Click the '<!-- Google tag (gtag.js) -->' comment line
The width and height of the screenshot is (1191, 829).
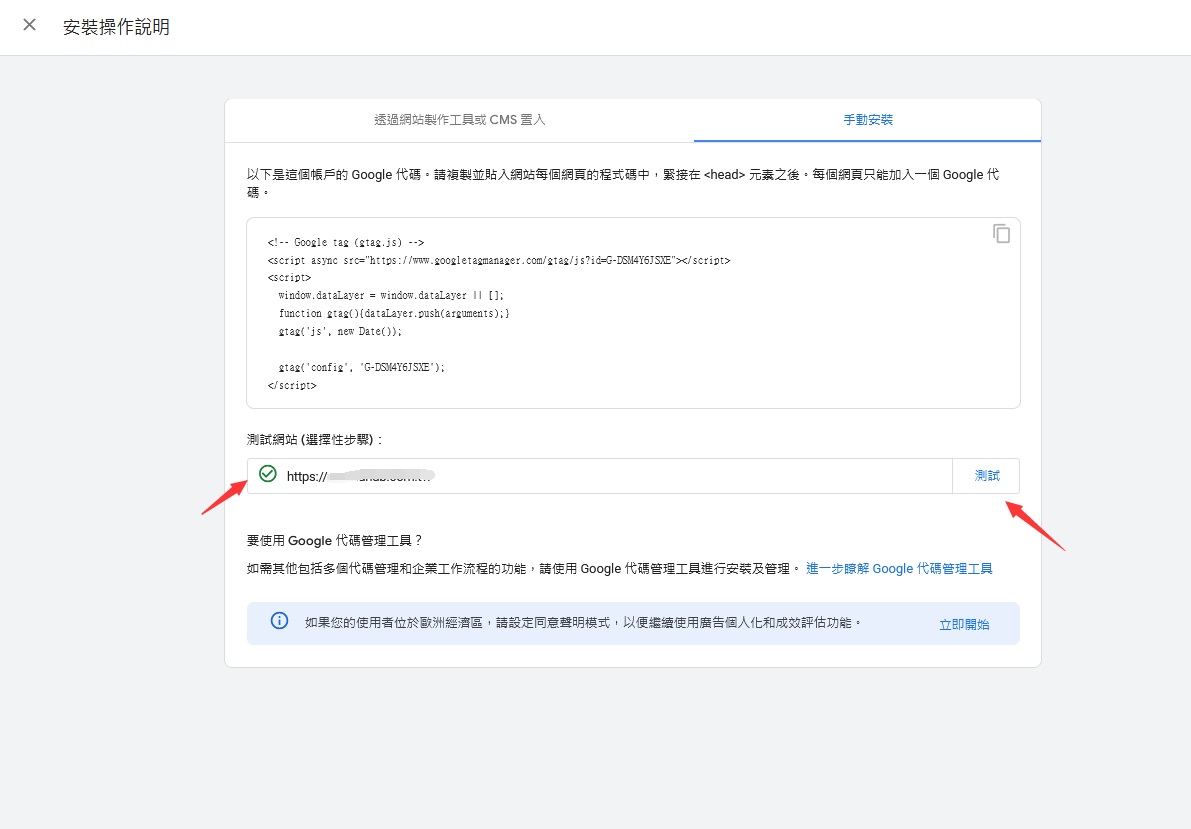coord(346,242)
